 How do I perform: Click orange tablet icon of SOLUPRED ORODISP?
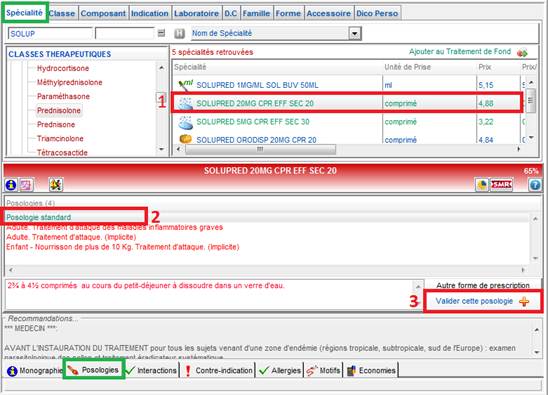coord(186,139)
